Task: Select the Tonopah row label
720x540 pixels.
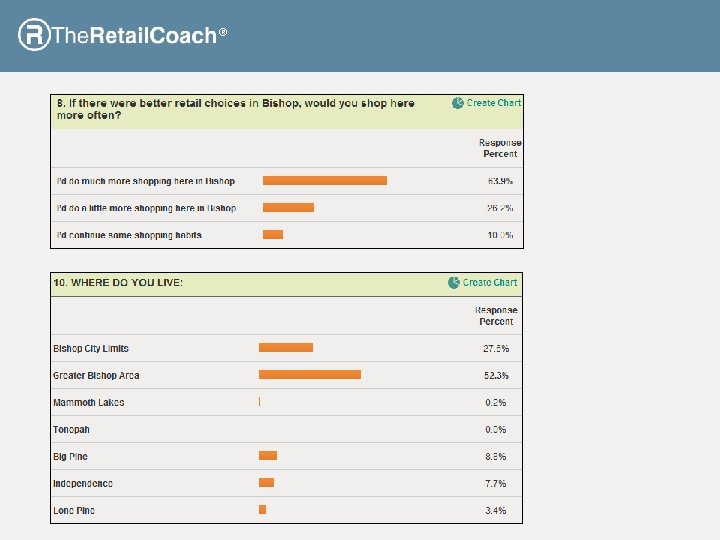Action: click(72, 430)
